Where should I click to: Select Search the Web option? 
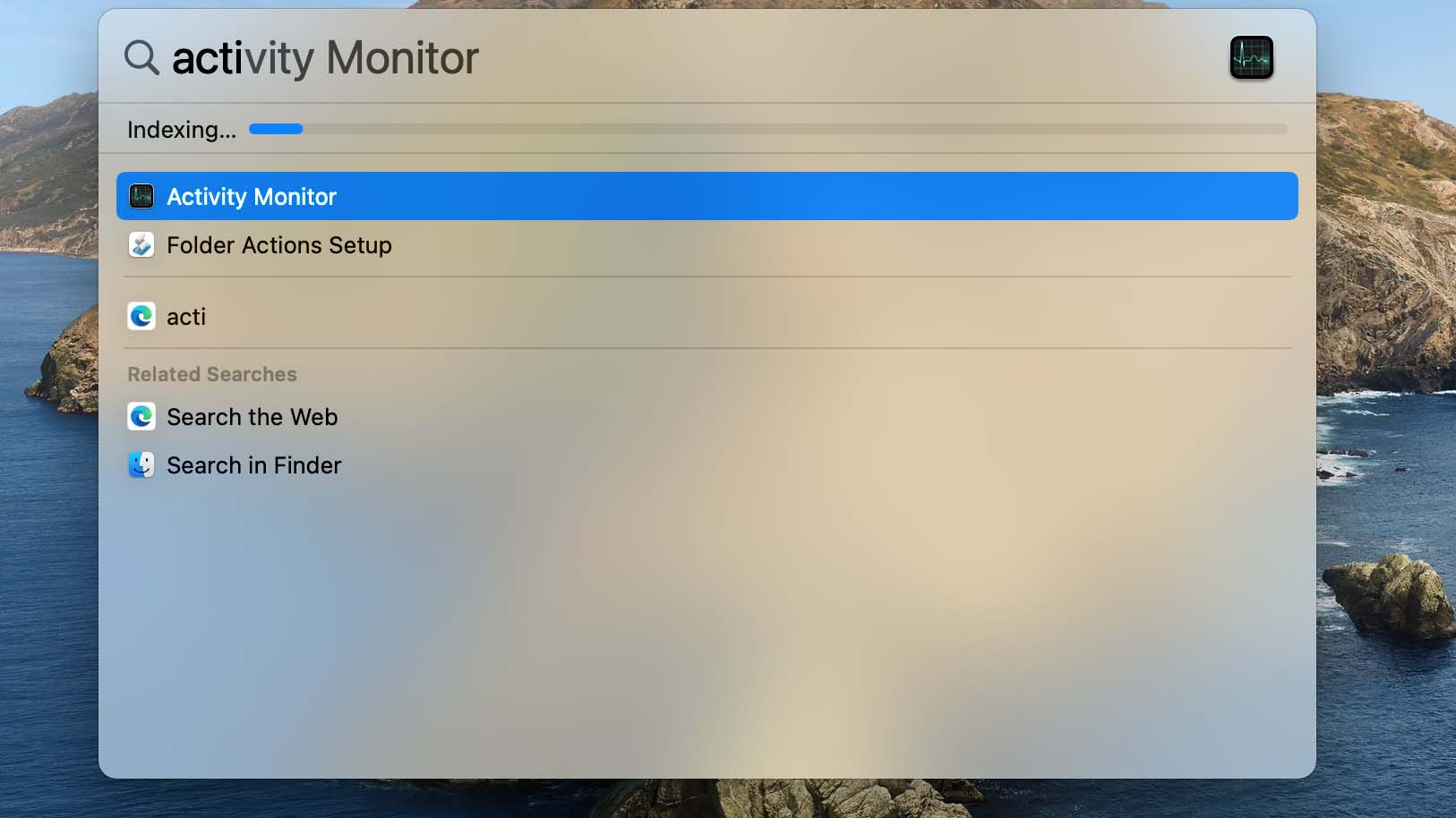707,416
